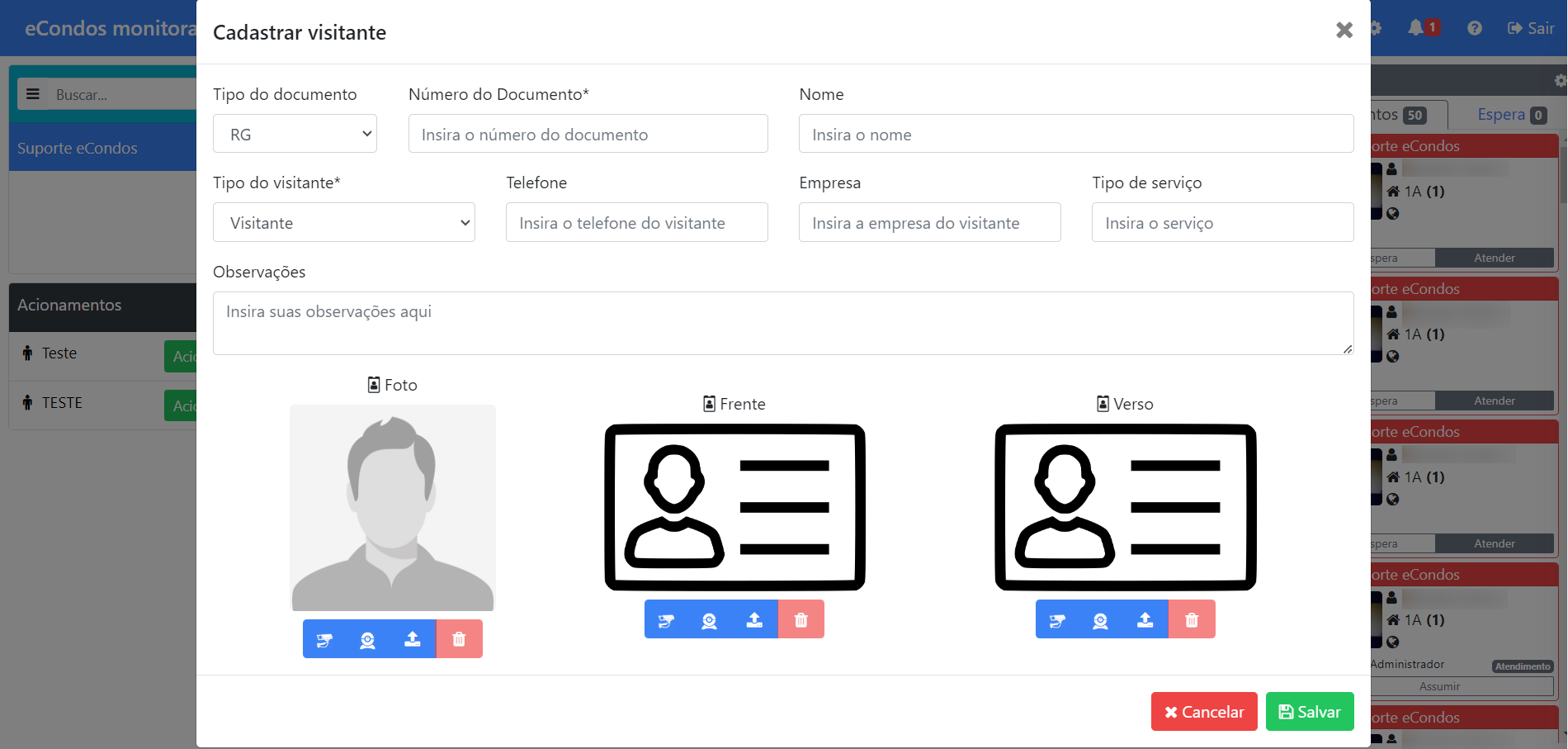1568x749 pixels.
Task: Capture Foto using webcam
Action: [x=368, y=639]
